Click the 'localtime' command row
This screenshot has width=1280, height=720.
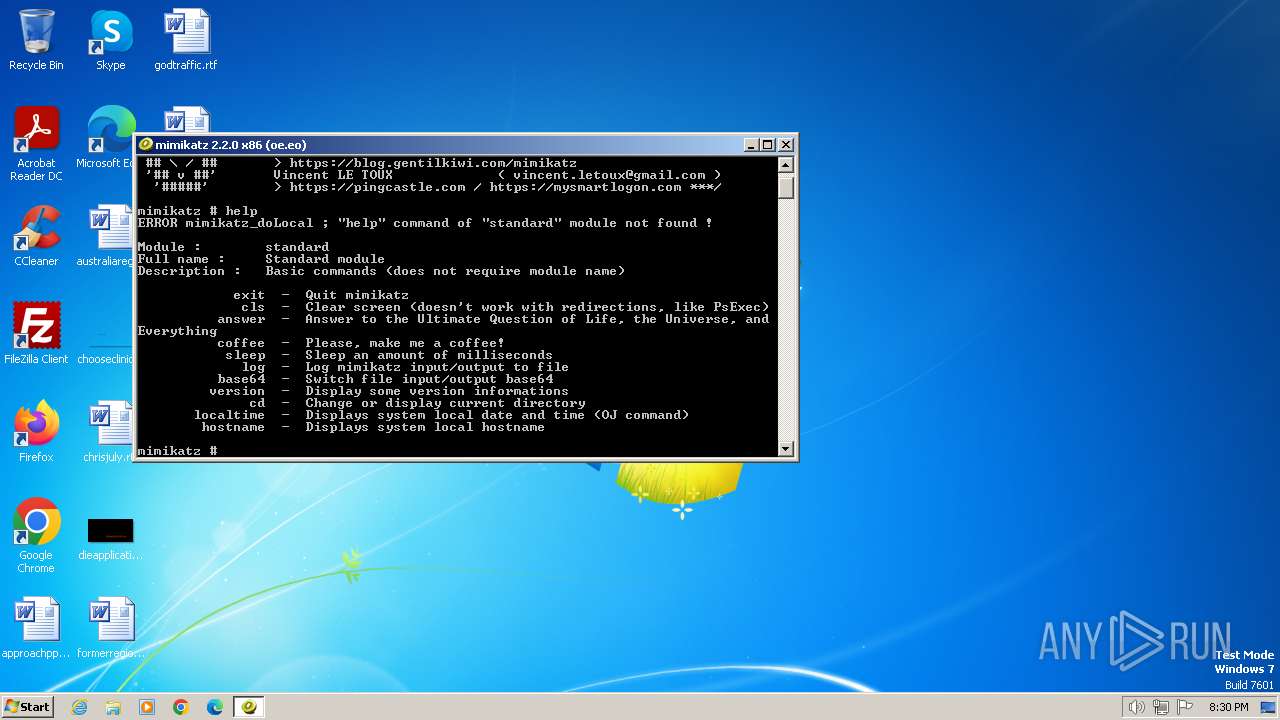pos(441,415)
